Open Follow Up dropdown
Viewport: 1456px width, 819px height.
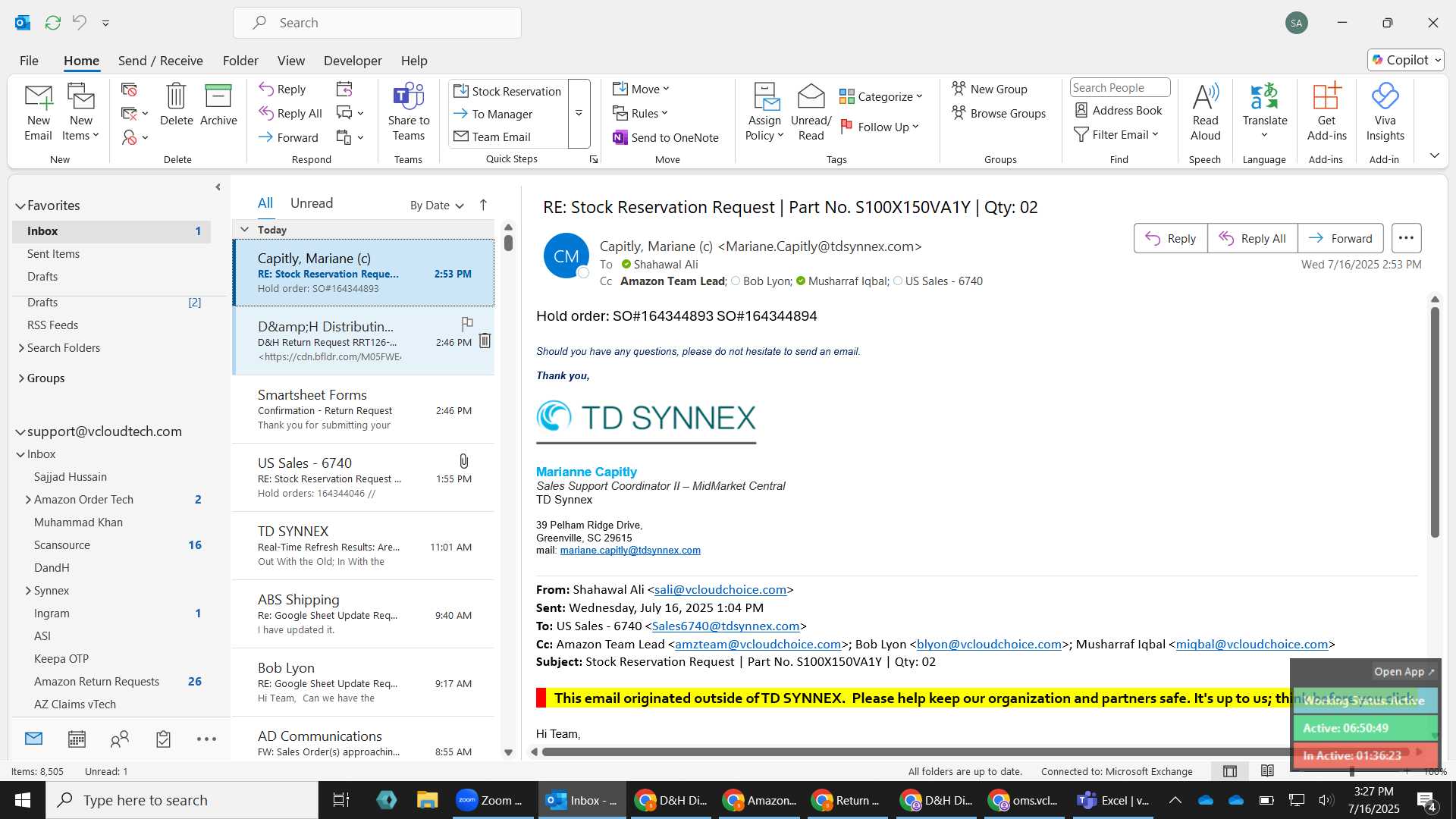880,127
